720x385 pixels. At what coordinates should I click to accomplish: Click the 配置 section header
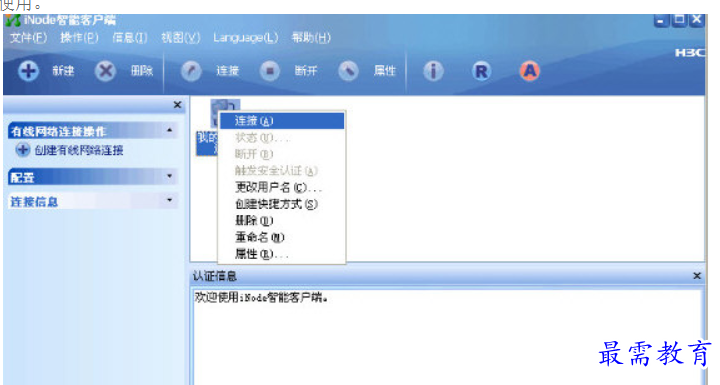(x=92, y=177)
